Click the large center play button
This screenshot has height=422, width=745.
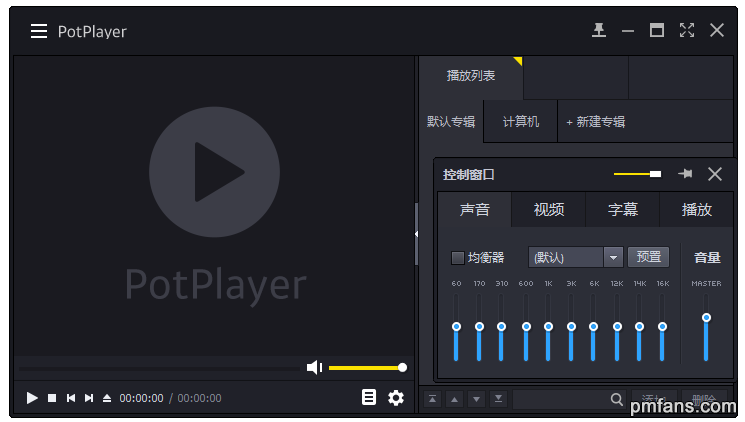pyautogui.click(x=214, y=172)
